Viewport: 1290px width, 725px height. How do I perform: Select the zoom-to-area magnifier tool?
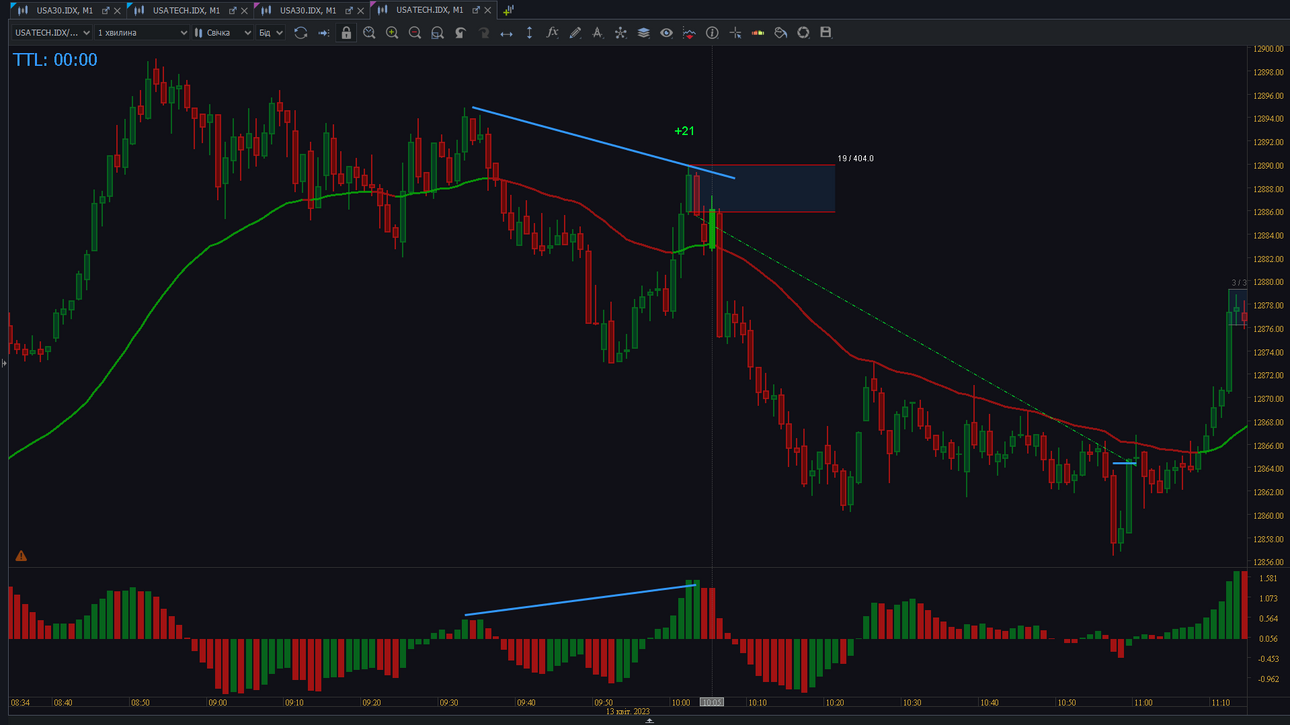437,33
